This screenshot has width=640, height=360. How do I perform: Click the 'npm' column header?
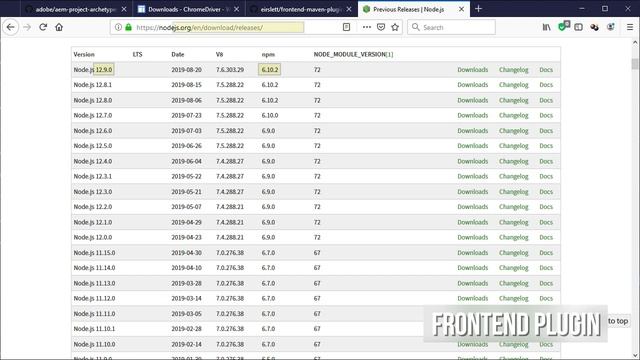click(268, 54)
